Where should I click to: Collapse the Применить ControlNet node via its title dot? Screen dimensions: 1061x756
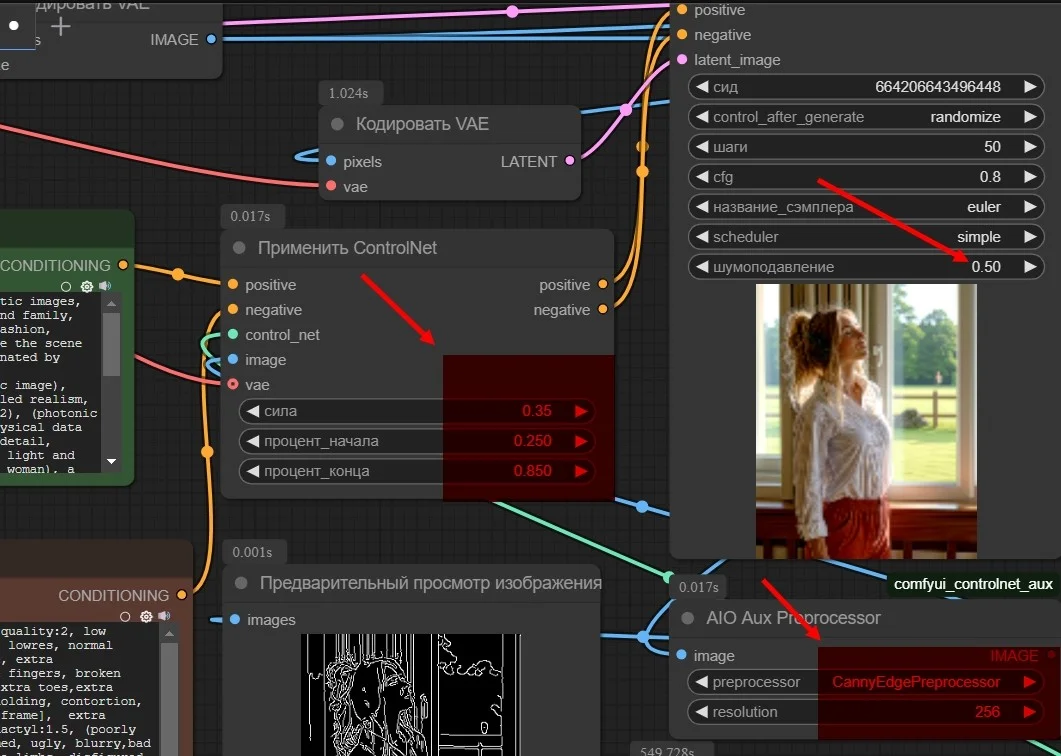point(239,248)
